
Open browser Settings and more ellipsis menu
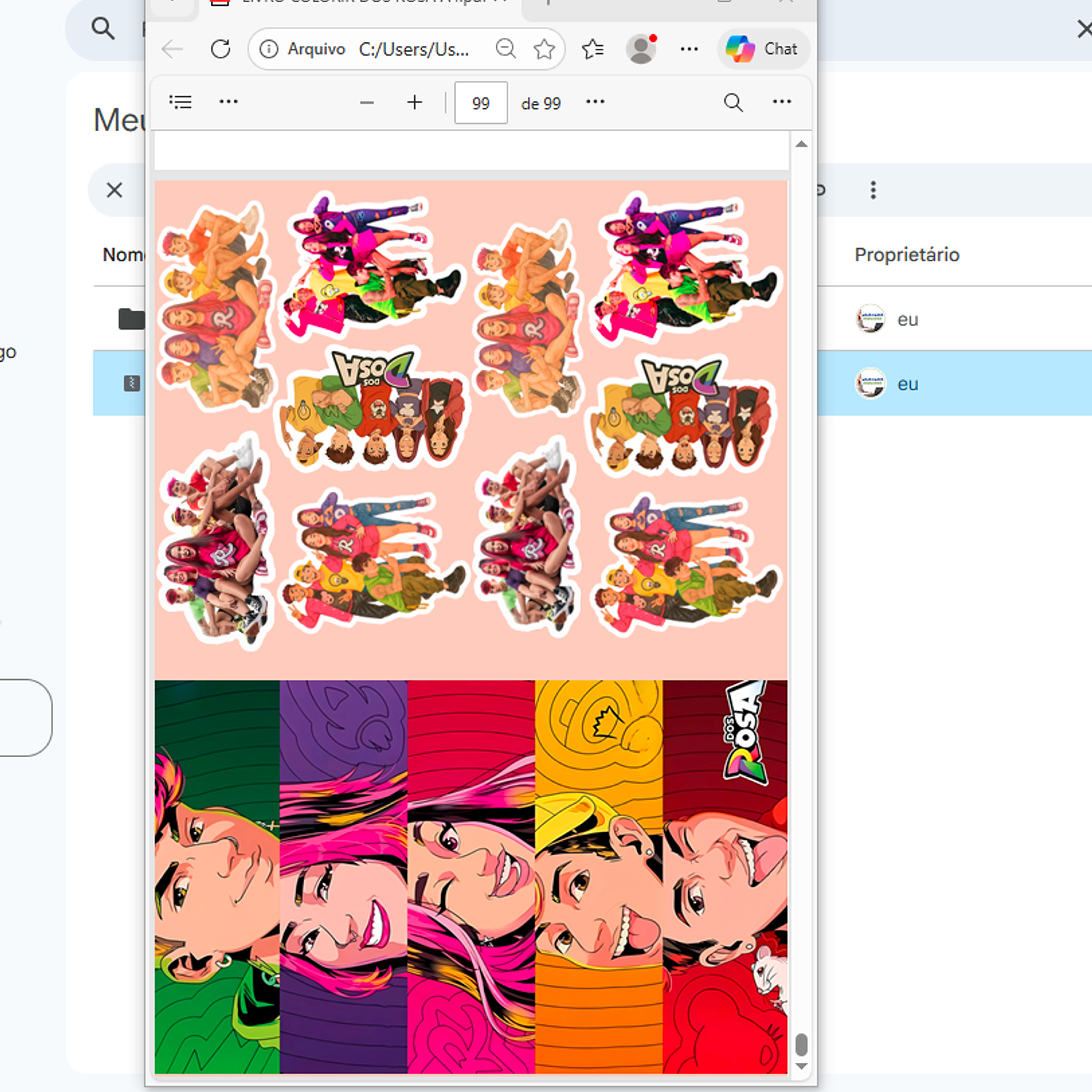pyautogui.click(x=689, y=49)
